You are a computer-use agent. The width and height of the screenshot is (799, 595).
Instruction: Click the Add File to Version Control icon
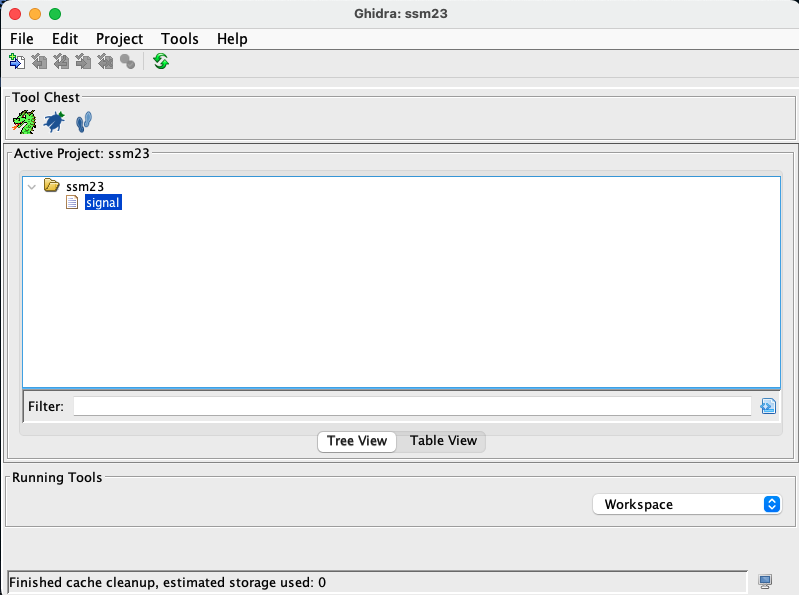tap(17, 62)
